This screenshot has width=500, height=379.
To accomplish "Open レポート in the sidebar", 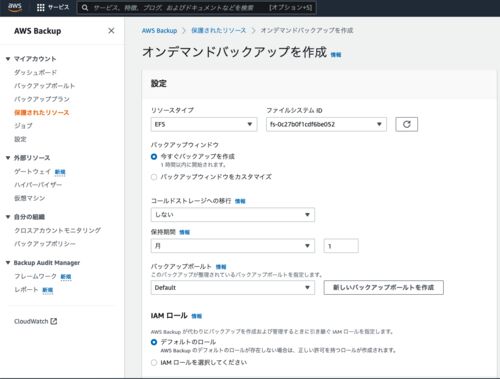I will click(26, 290).
